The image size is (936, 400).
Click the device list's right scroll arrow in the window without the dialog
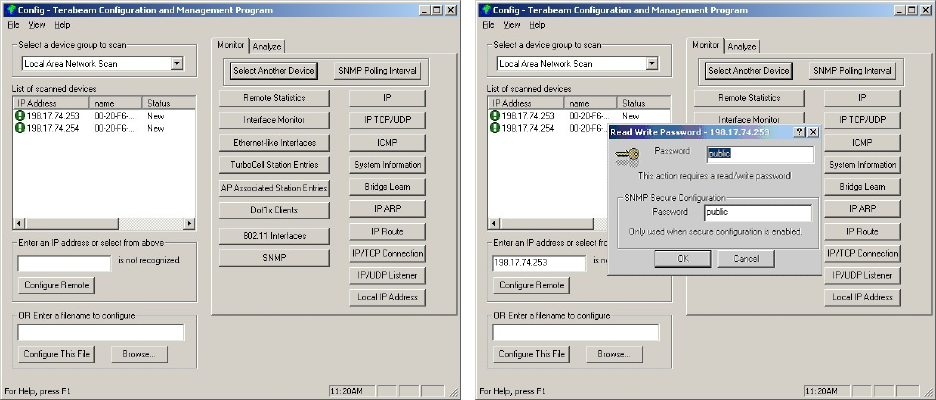point(189,223)
